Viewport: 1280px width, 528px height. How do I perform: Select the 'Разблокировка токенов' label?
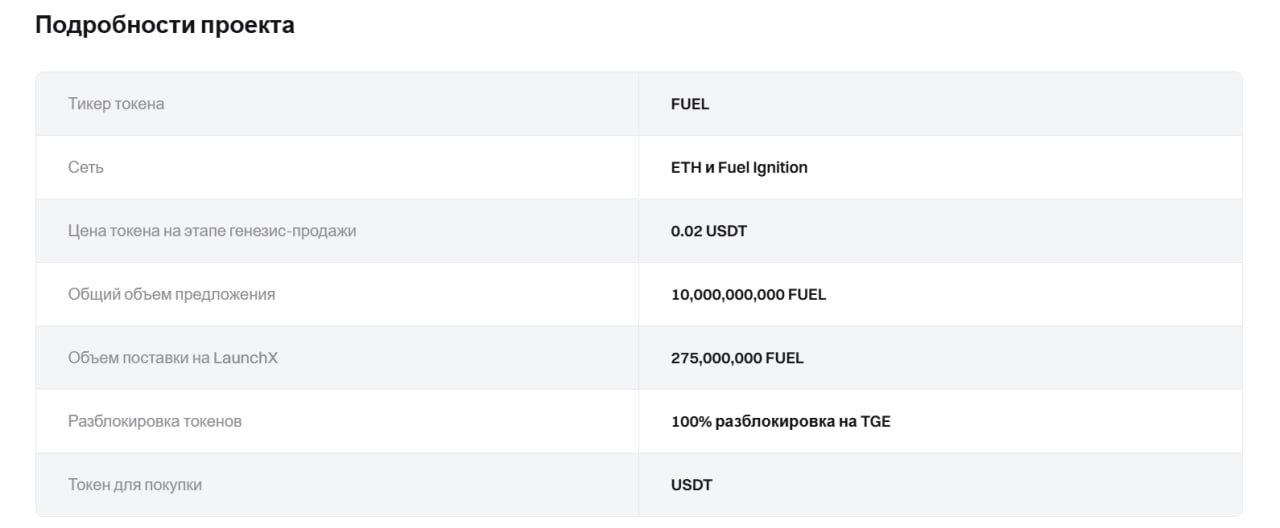tap(155, 421)
